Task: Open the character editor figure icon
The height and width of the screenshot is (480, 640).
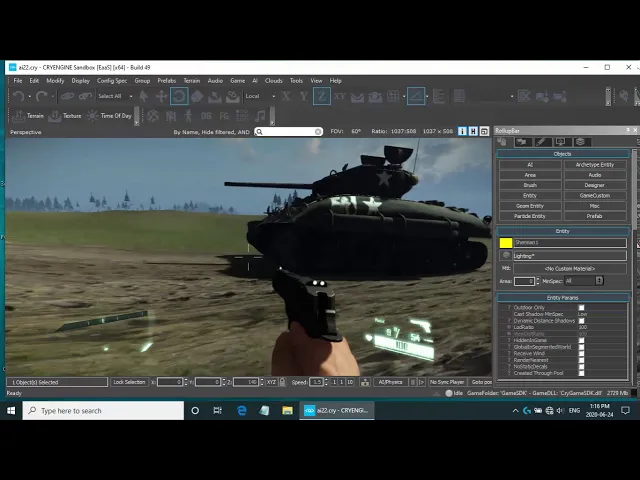Action: 188,116
